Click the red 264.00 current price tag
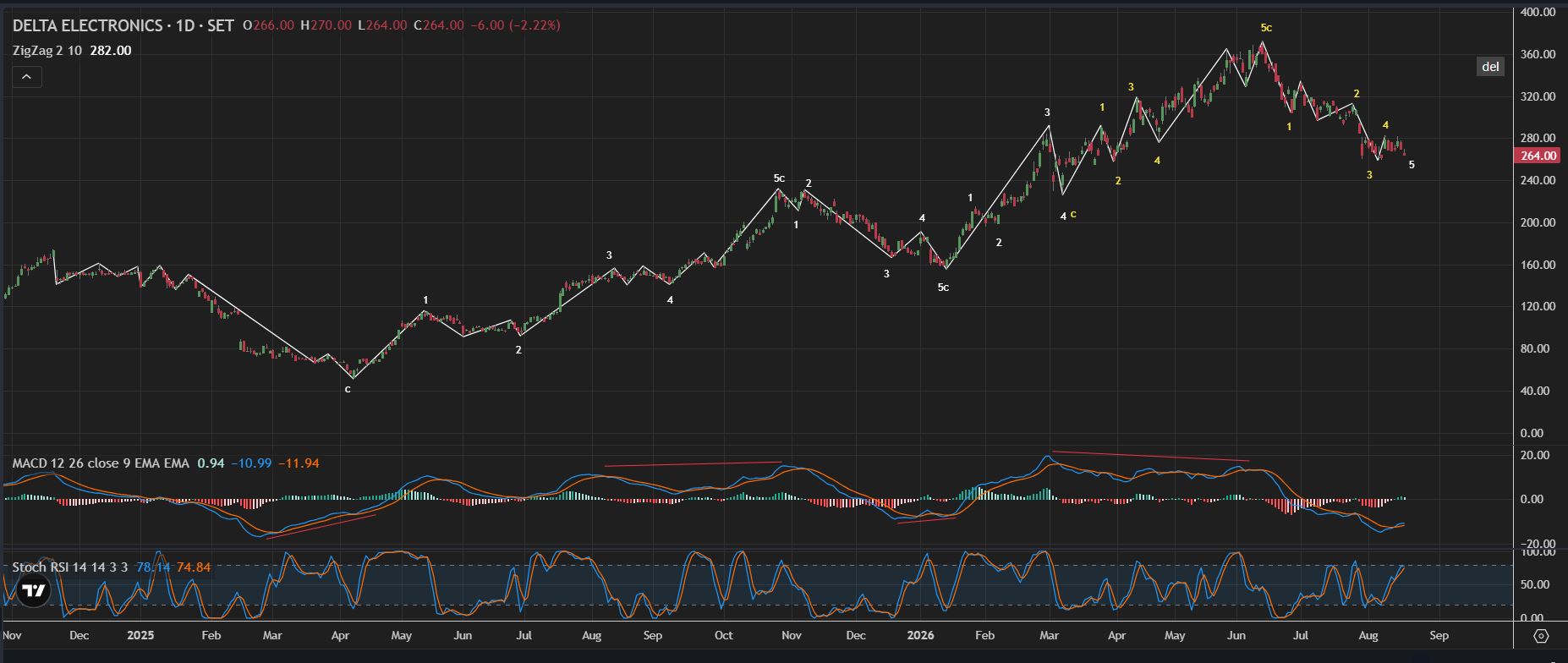Viewport: 1568px width, 663px height. click(1538, 156)
